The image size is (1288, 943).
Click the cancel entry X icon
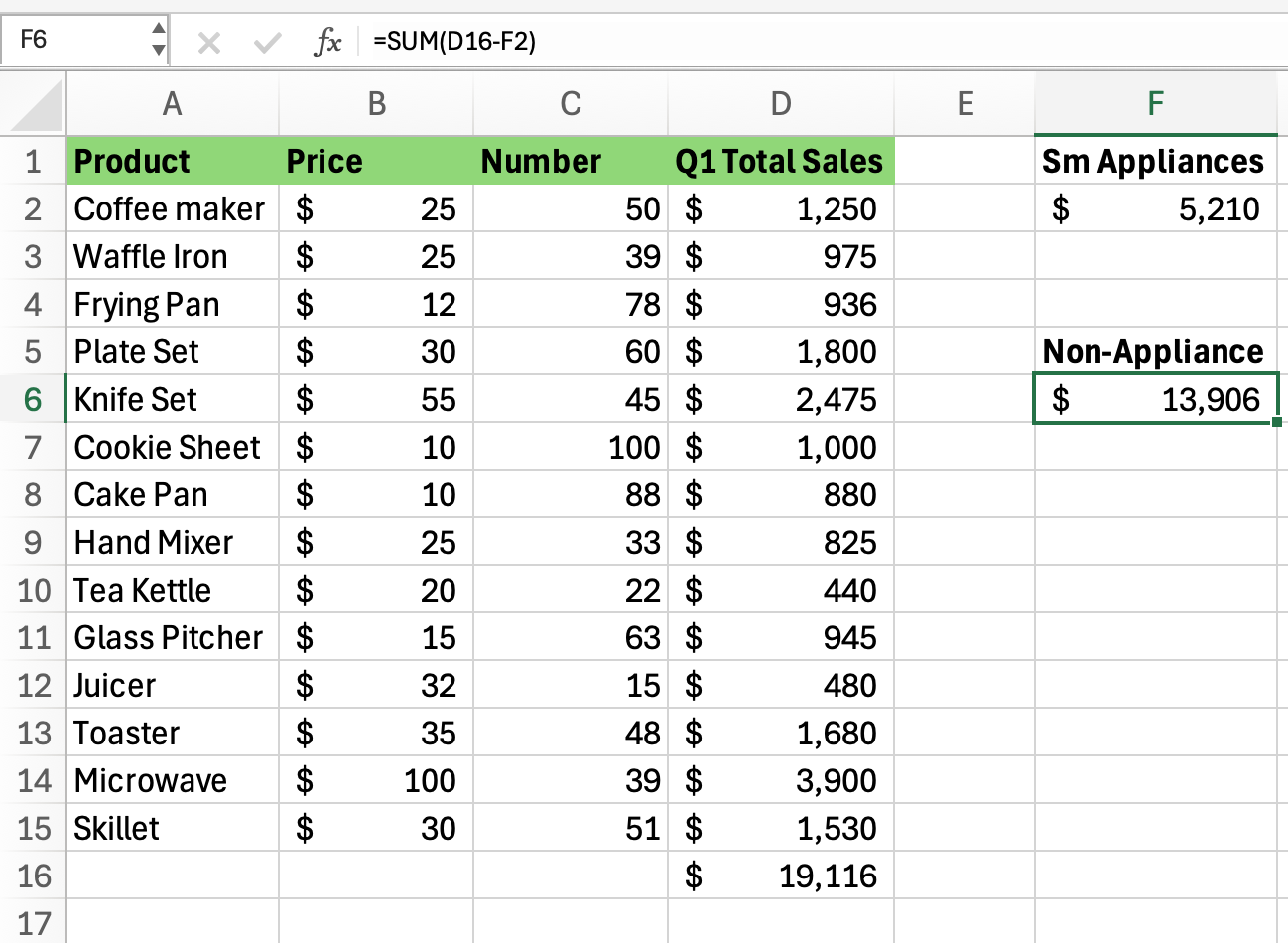(208, 42)
